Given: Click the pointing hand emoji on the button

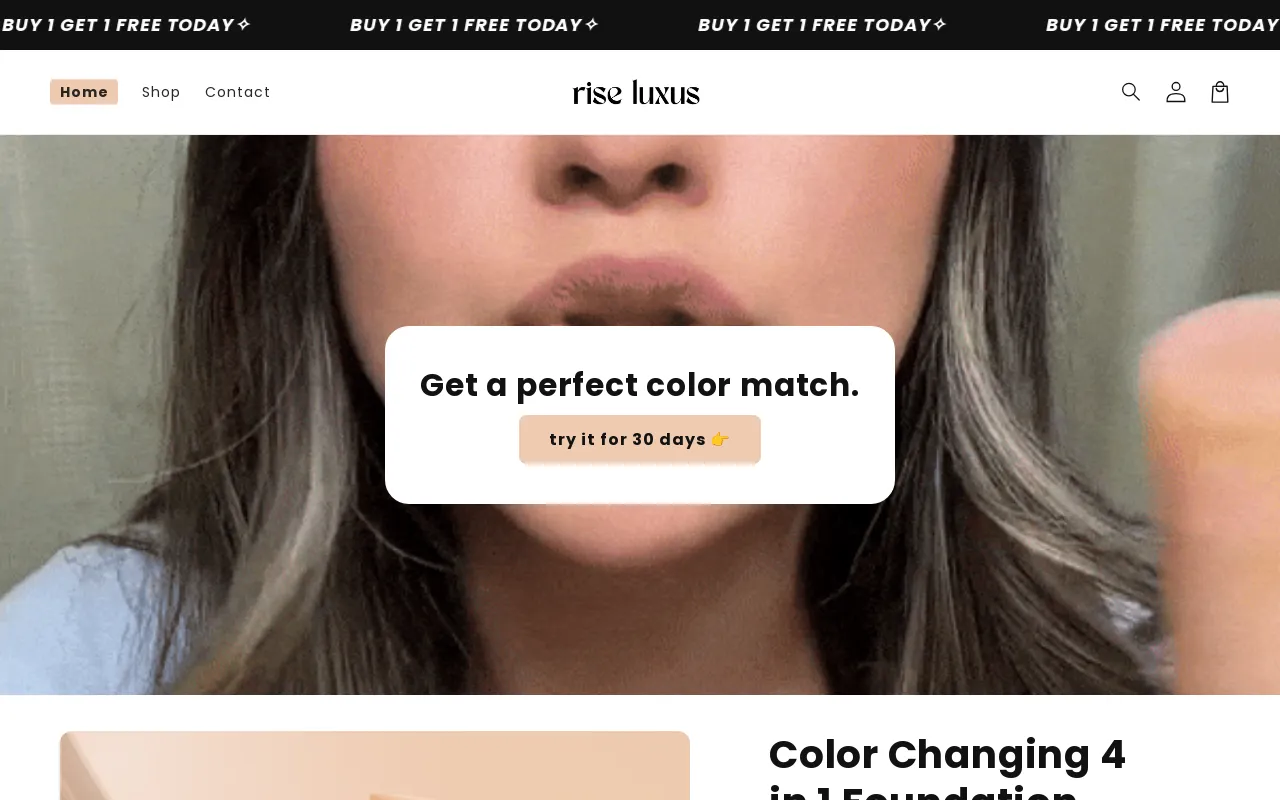Looking at the screenshot, I should pyautogui.click(x=720, y=439).
